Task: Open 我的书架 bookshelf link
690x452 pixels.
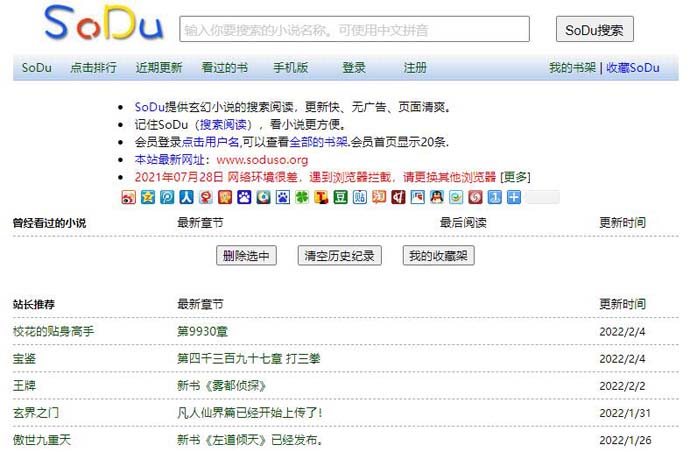Action: 572,68
